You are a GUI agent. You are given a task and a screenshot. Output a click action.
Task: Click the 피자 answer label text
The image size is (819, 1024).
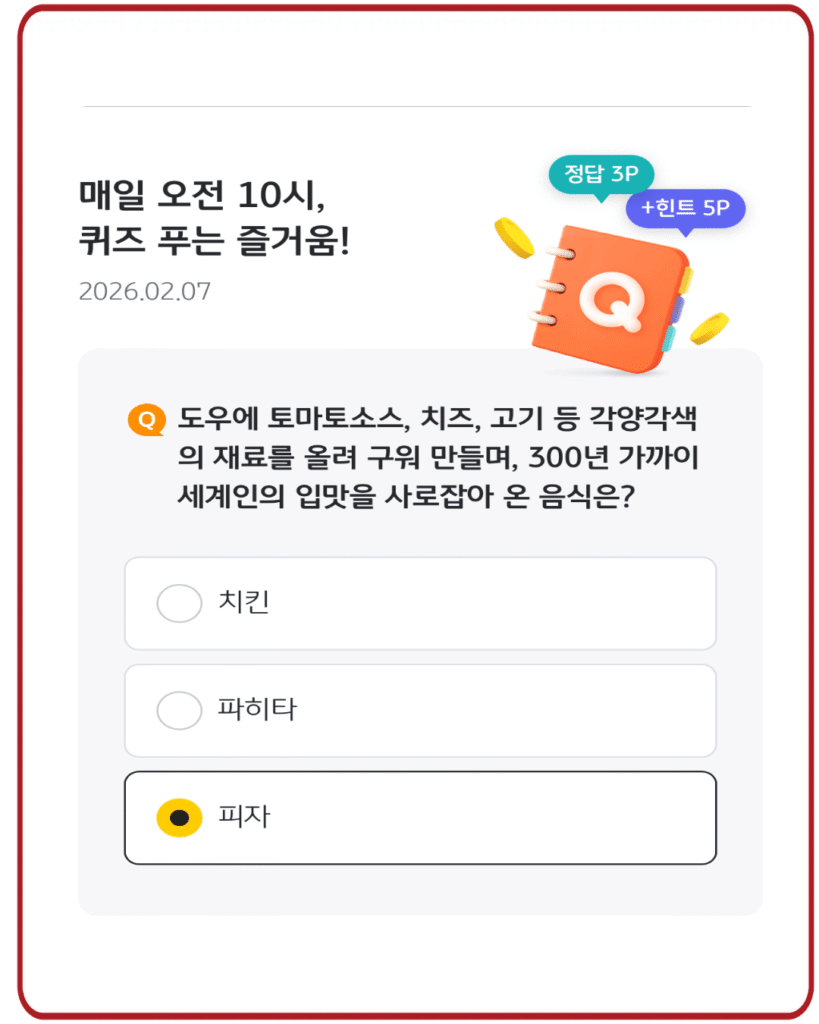[x=243, y=817]
